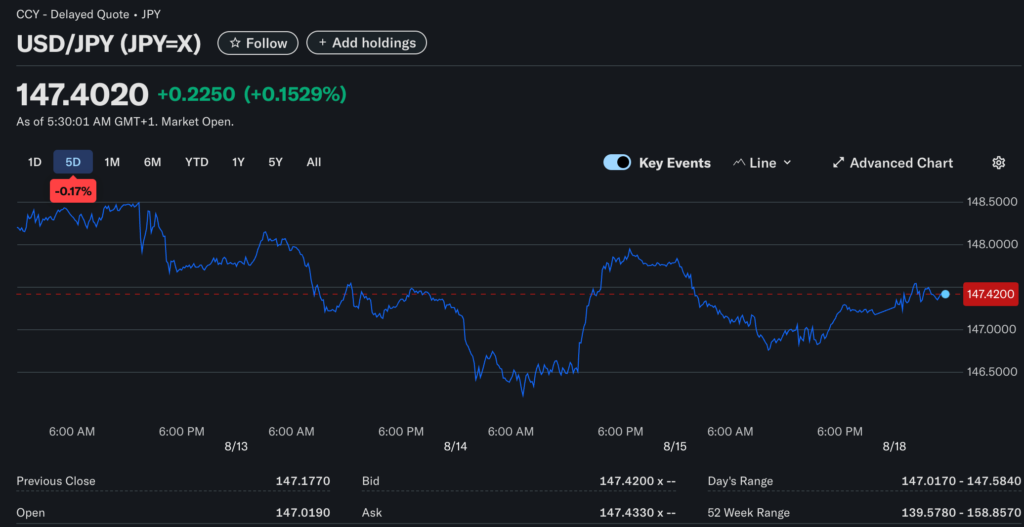Show the YTD time range
The height and width of the screenshot is (527, 1024).
click(197, 162)
